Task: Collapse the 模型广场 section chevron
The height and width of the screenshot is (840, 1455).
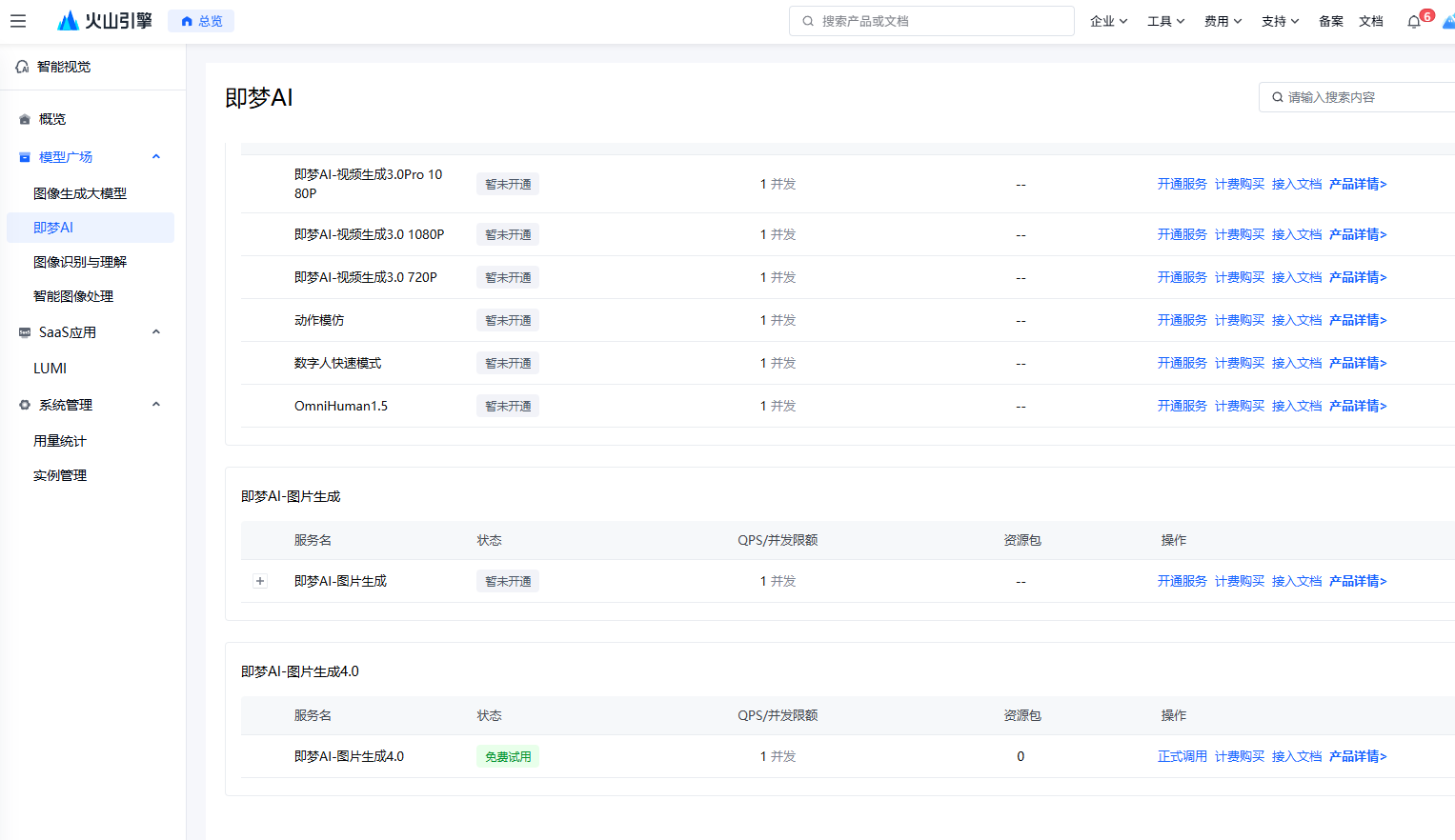Action: (x=156, y=157)
